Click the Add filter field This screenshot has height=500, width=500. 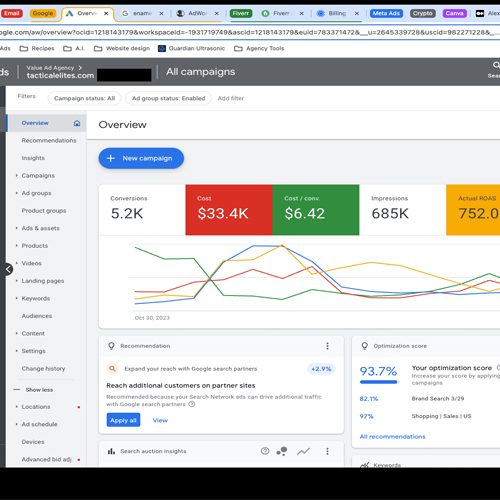(x=231, y=98)
